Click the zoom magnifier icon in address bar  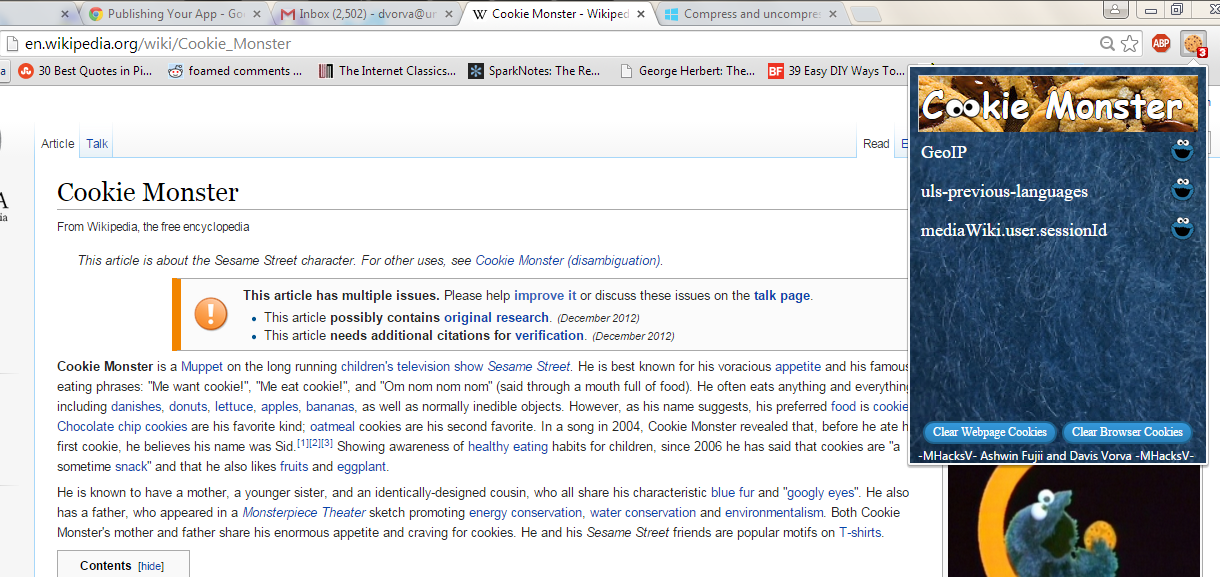(1107, 44)
